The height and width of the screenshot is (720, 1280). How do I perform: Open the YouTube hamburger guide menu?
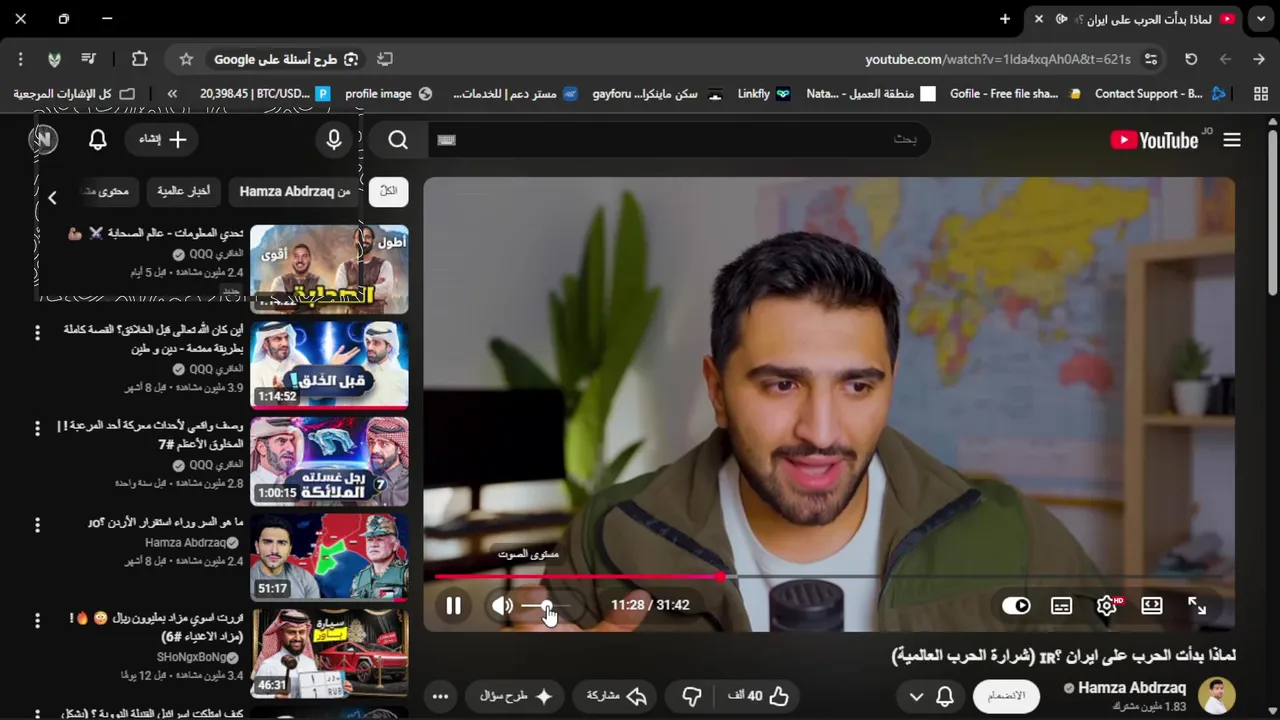point(1232,140)
